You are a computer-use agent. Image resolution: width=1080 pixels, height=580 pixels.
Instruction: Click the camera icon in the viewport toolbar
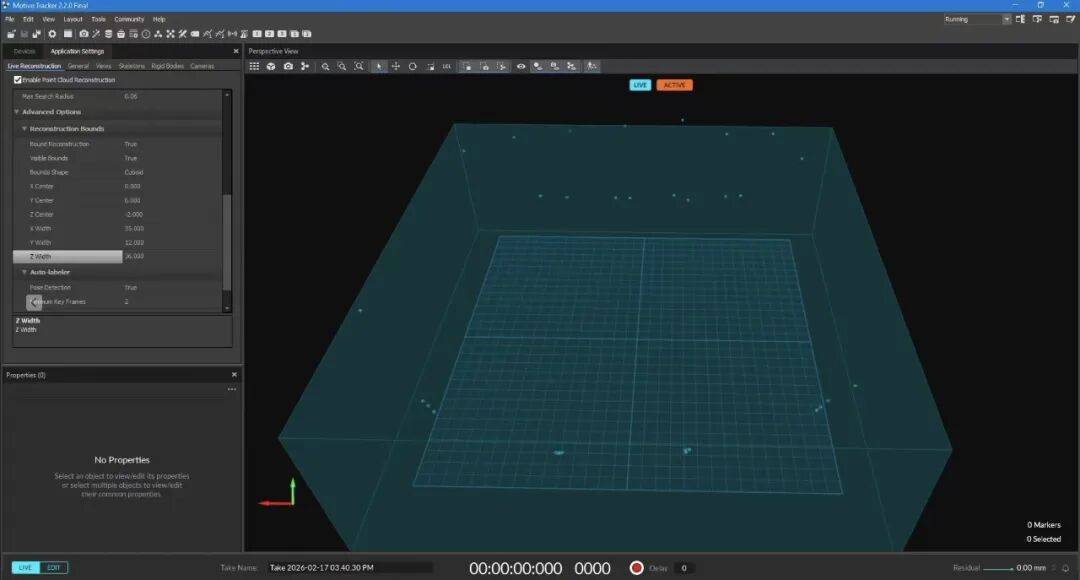coord(288,66)
